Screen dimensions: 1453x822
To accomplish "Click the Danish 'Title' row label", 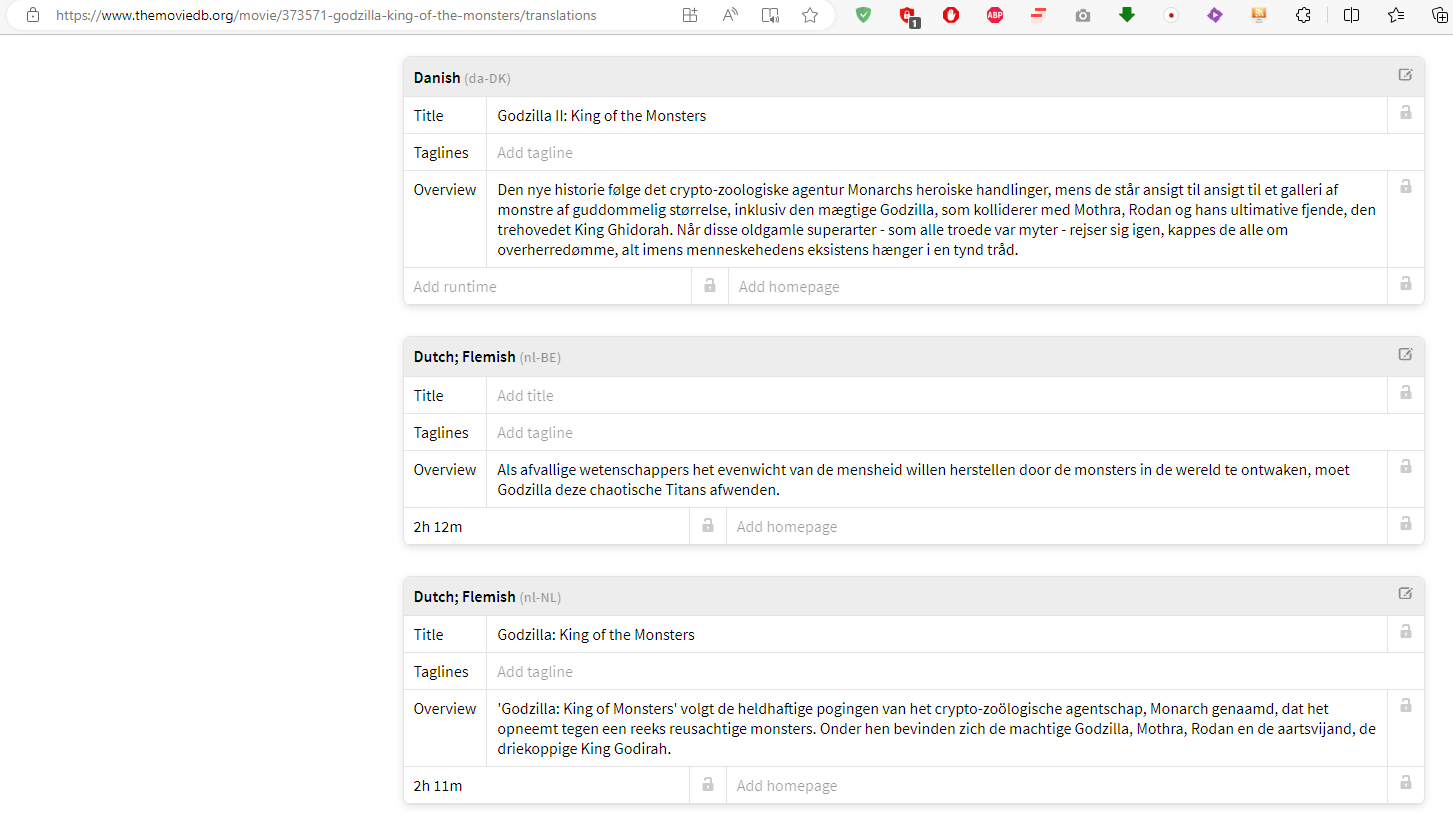I will [x=428, y=116].
